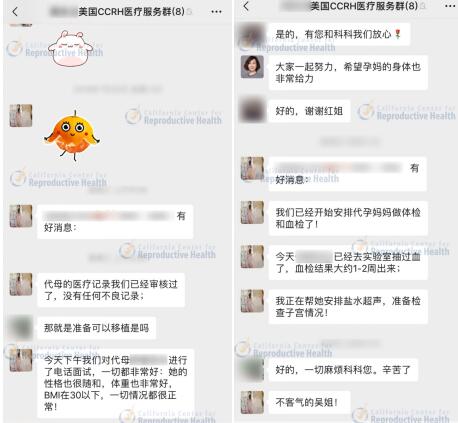Tap the orange cartoon sticker
The image size is (458, 423).
coord(72,136)
